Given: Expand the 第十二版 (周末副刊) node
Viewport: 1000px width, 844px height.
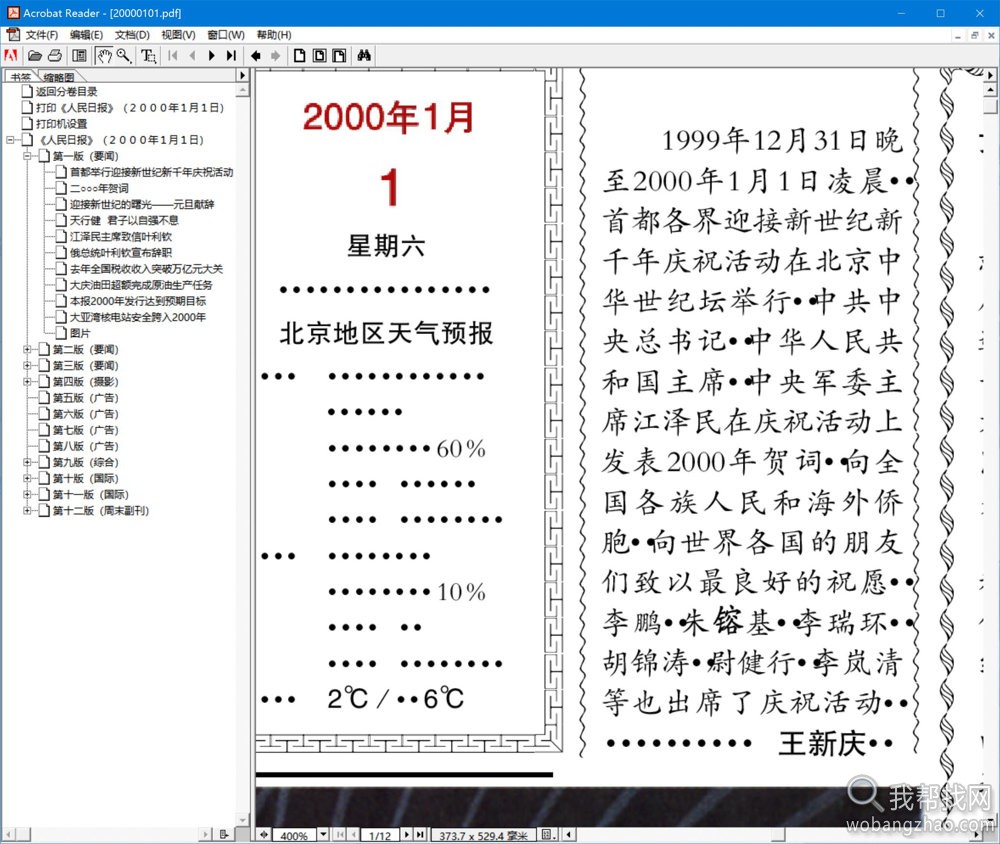Looking at the screenshot, I should (x=27, y=510).
